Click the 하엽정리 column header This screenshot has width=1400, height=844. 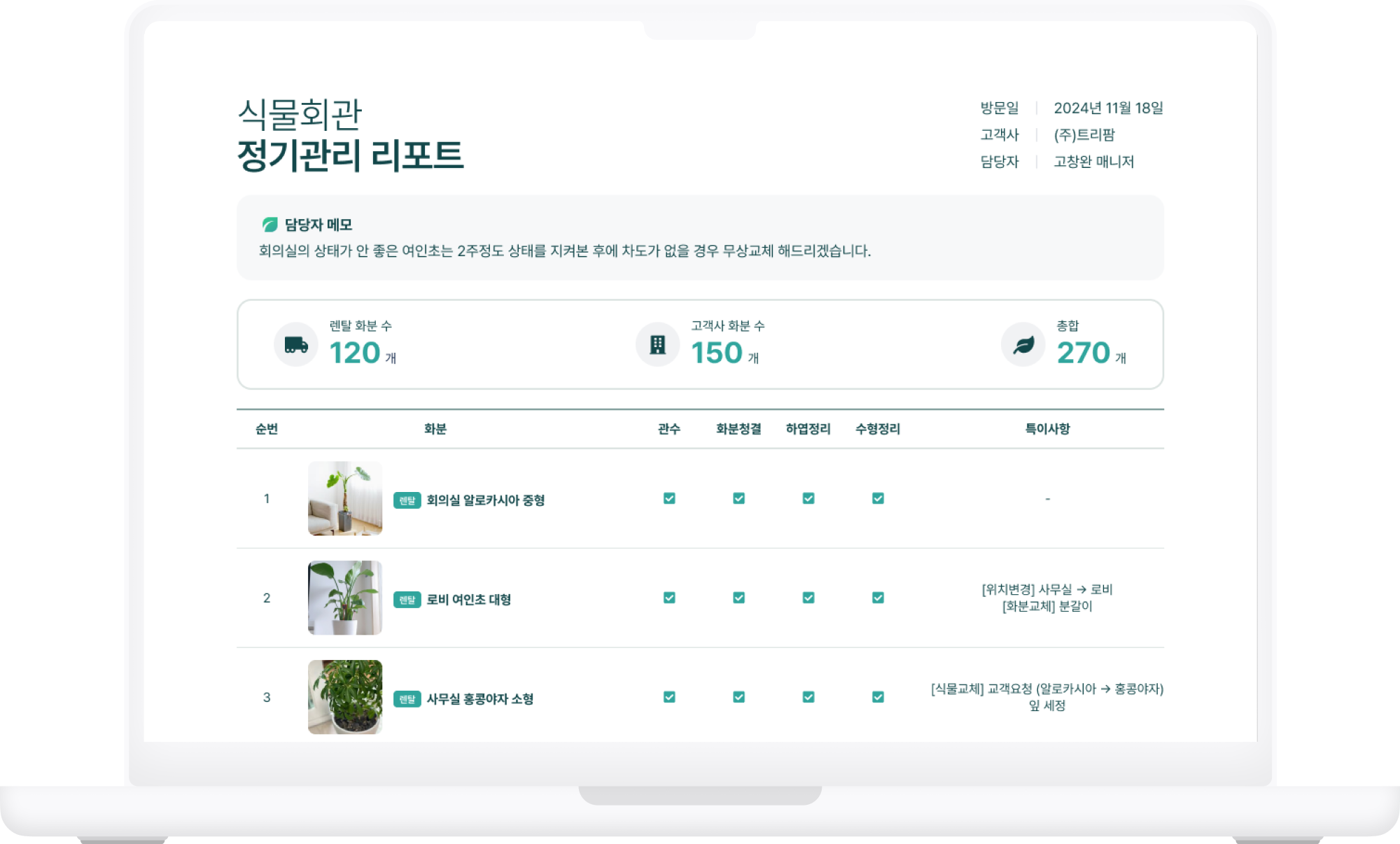808,429
